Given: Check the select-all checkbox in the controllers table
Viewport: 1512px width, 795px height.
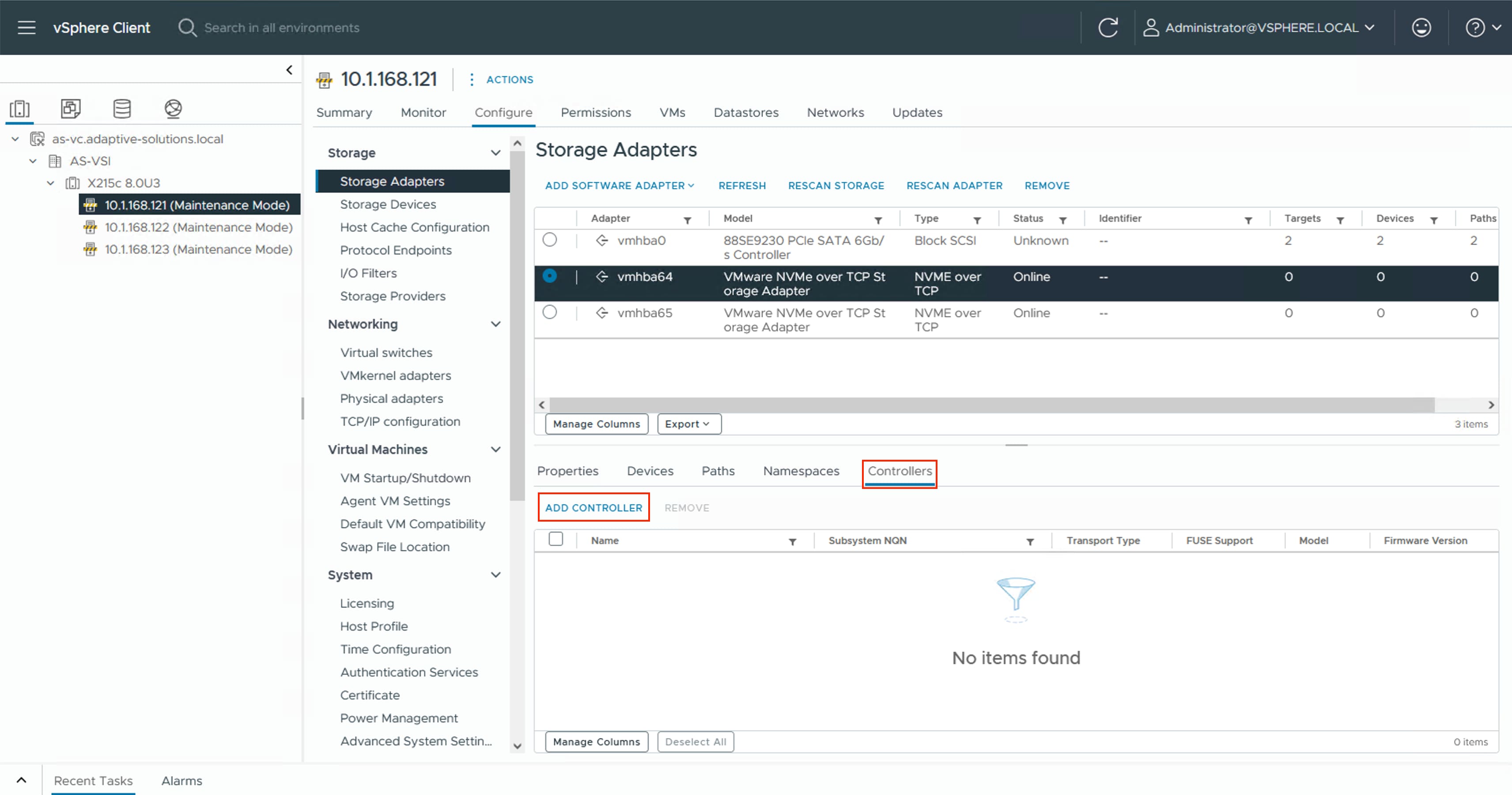Looking at the screenshot, I should click(x=555, y=539).
